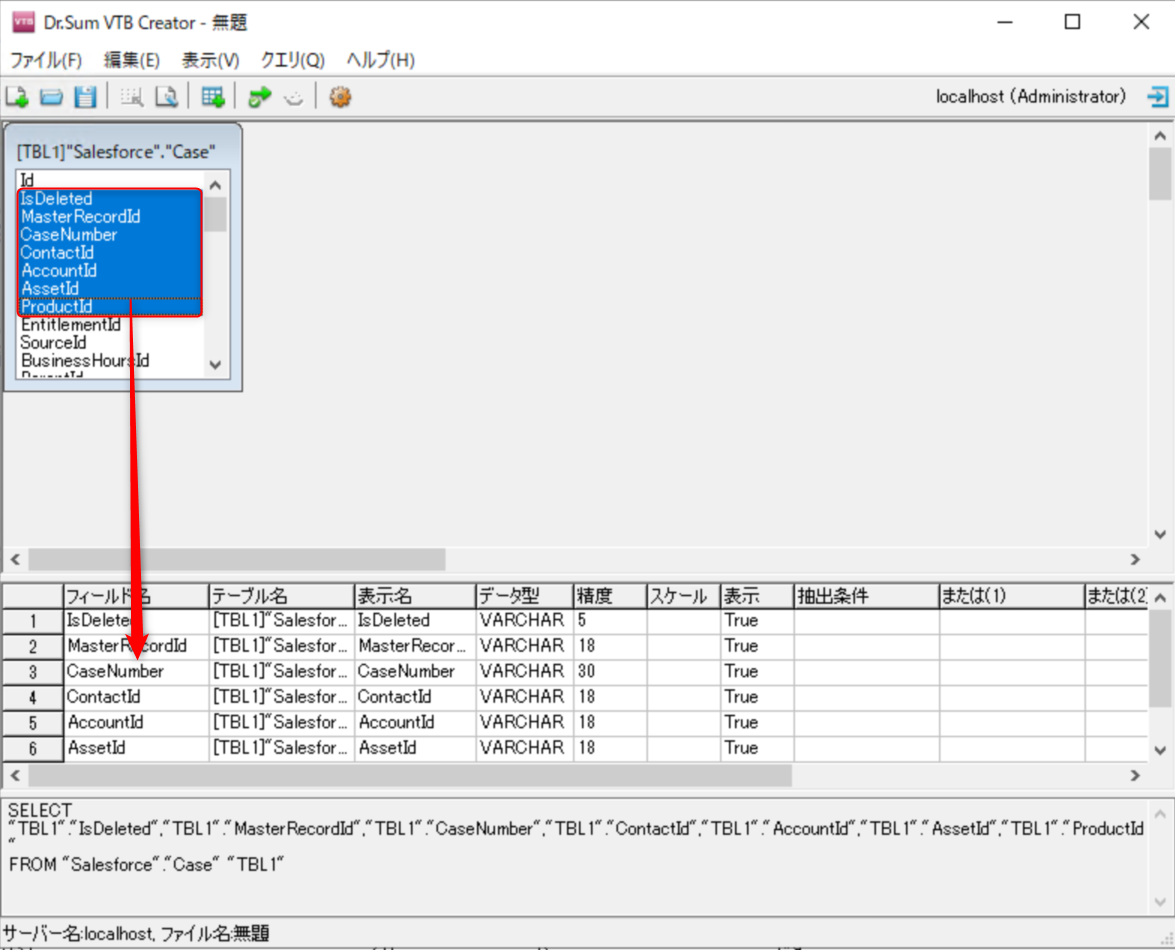
Task: Click the green arrow execute icon
Action: pos(260,97)
